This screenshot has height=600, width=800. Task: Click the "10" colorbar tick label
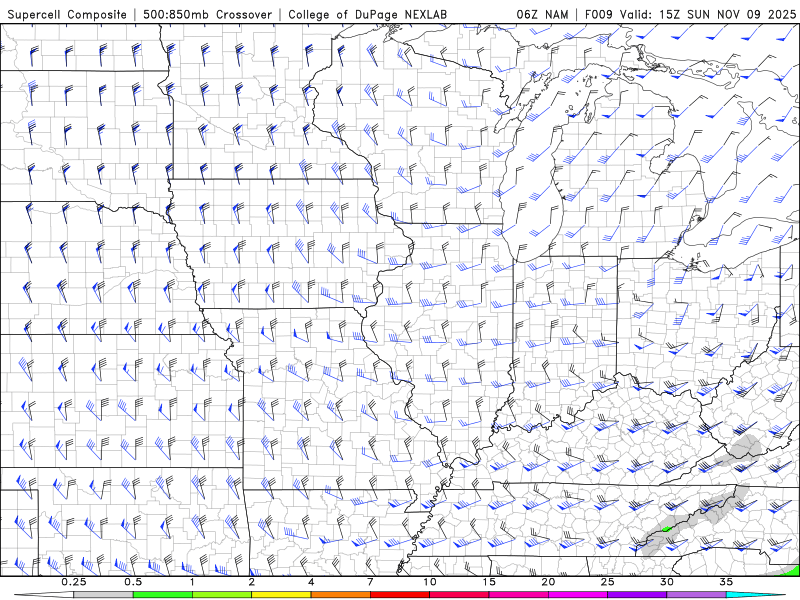(430, 582)
